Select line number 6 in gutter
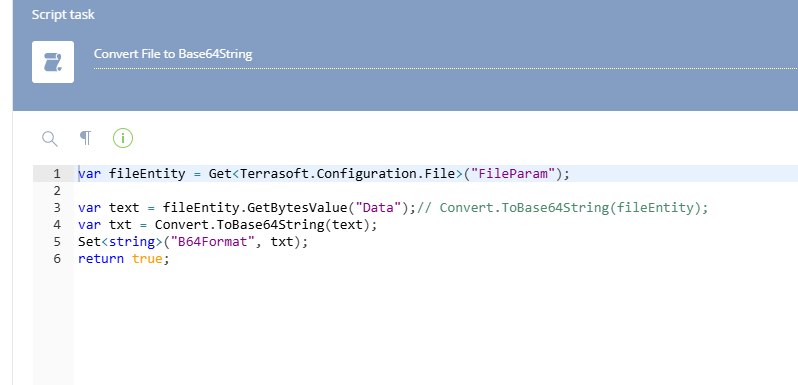The width and height of the screenshot is (798, 385). [x=56, y=259]
